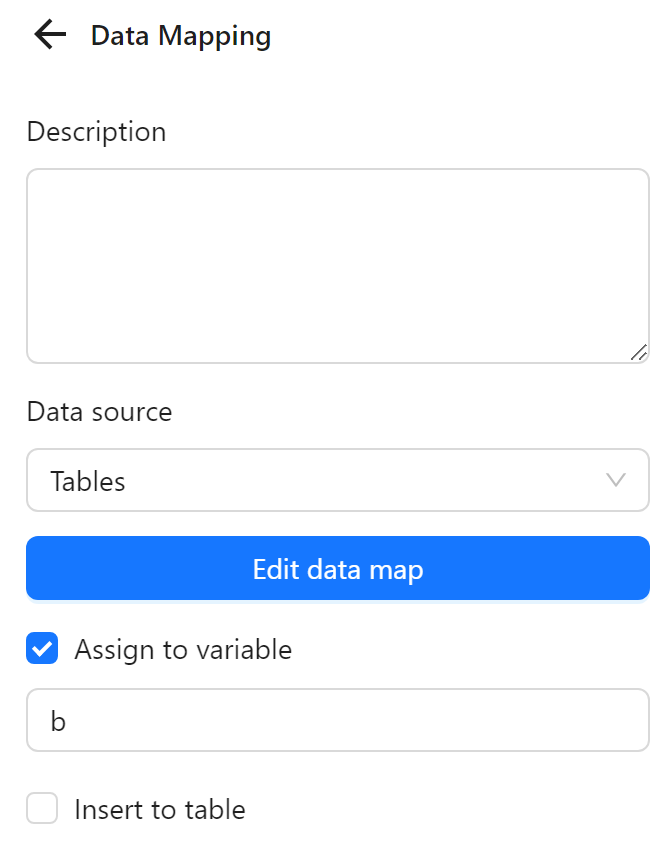This screenshot has height=851, width=659.
Task: Click the Assign to variable label text
Action: [x=182, y=649]
